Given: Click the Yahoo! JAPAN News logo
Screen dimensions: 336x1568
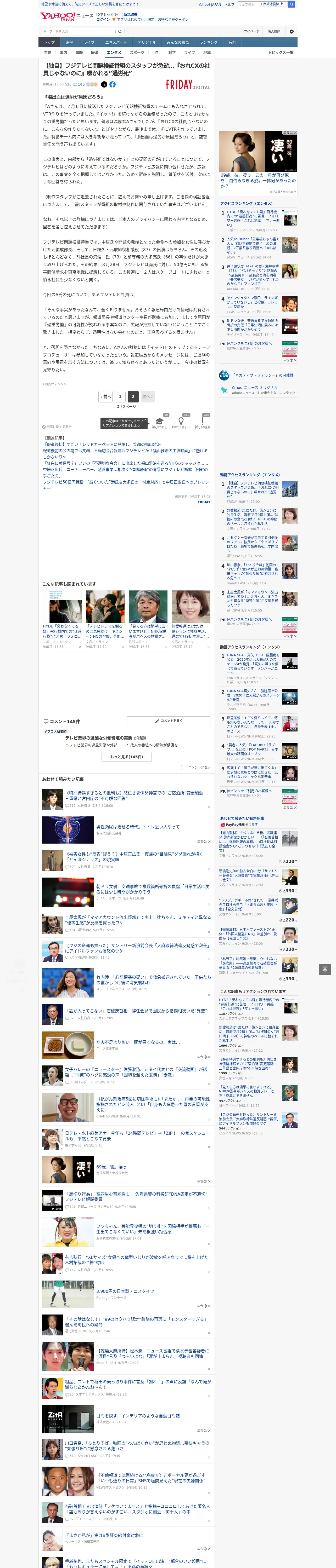Looking at the screenshot, I should click(66, 16).
